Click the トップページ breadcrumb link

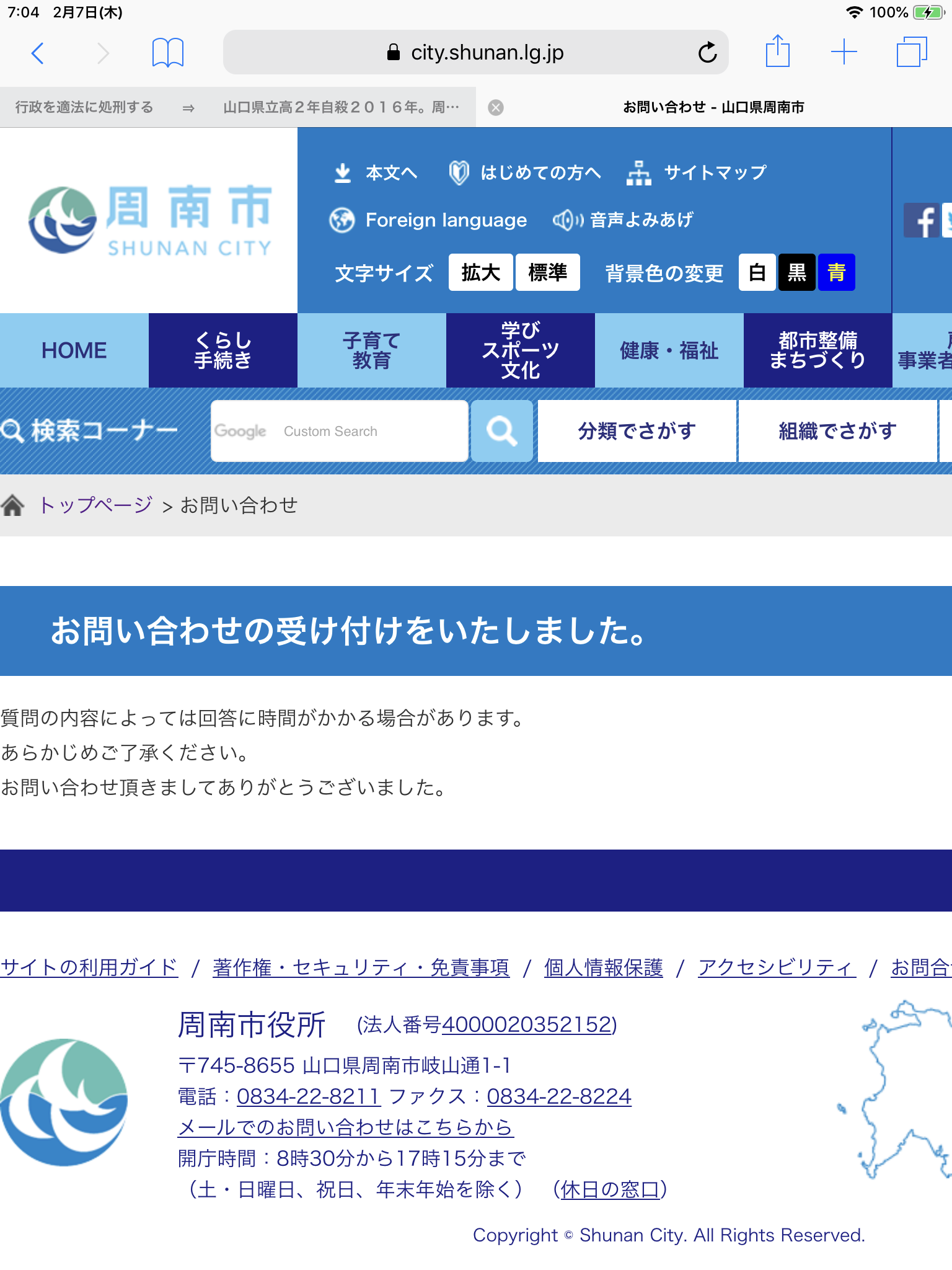coord(95,505)
